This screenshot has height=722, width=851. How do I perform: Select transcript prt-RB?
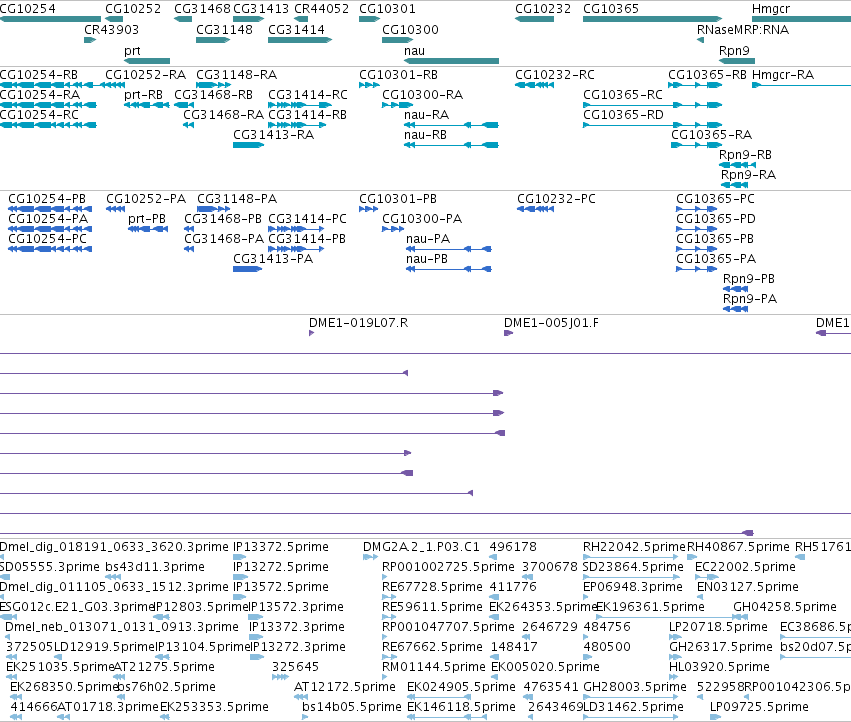(x=143, y=94)
